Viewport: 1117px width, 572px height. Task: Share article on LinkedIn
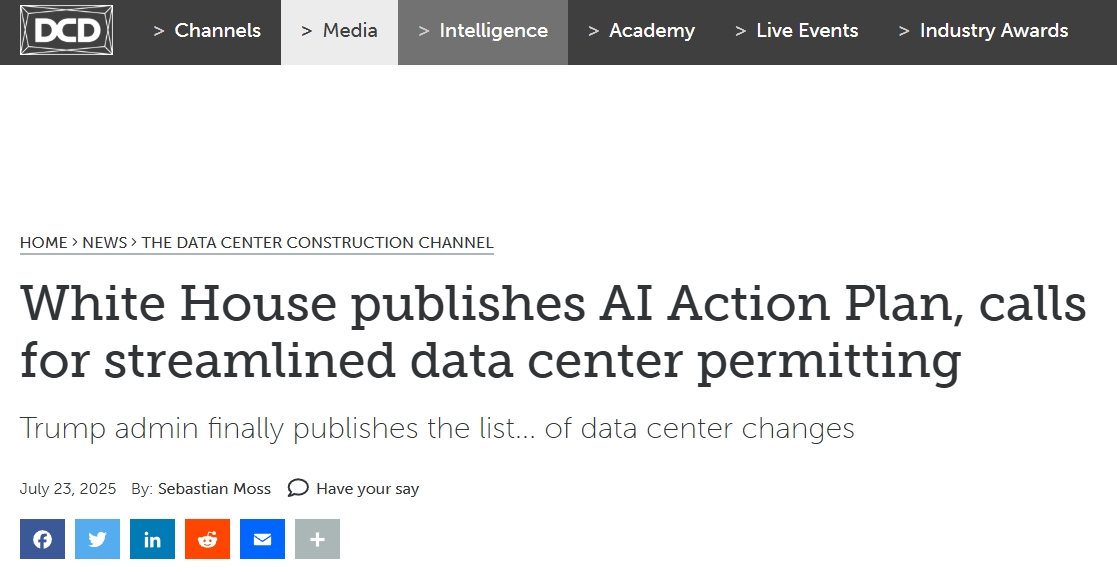coord(152,539)
